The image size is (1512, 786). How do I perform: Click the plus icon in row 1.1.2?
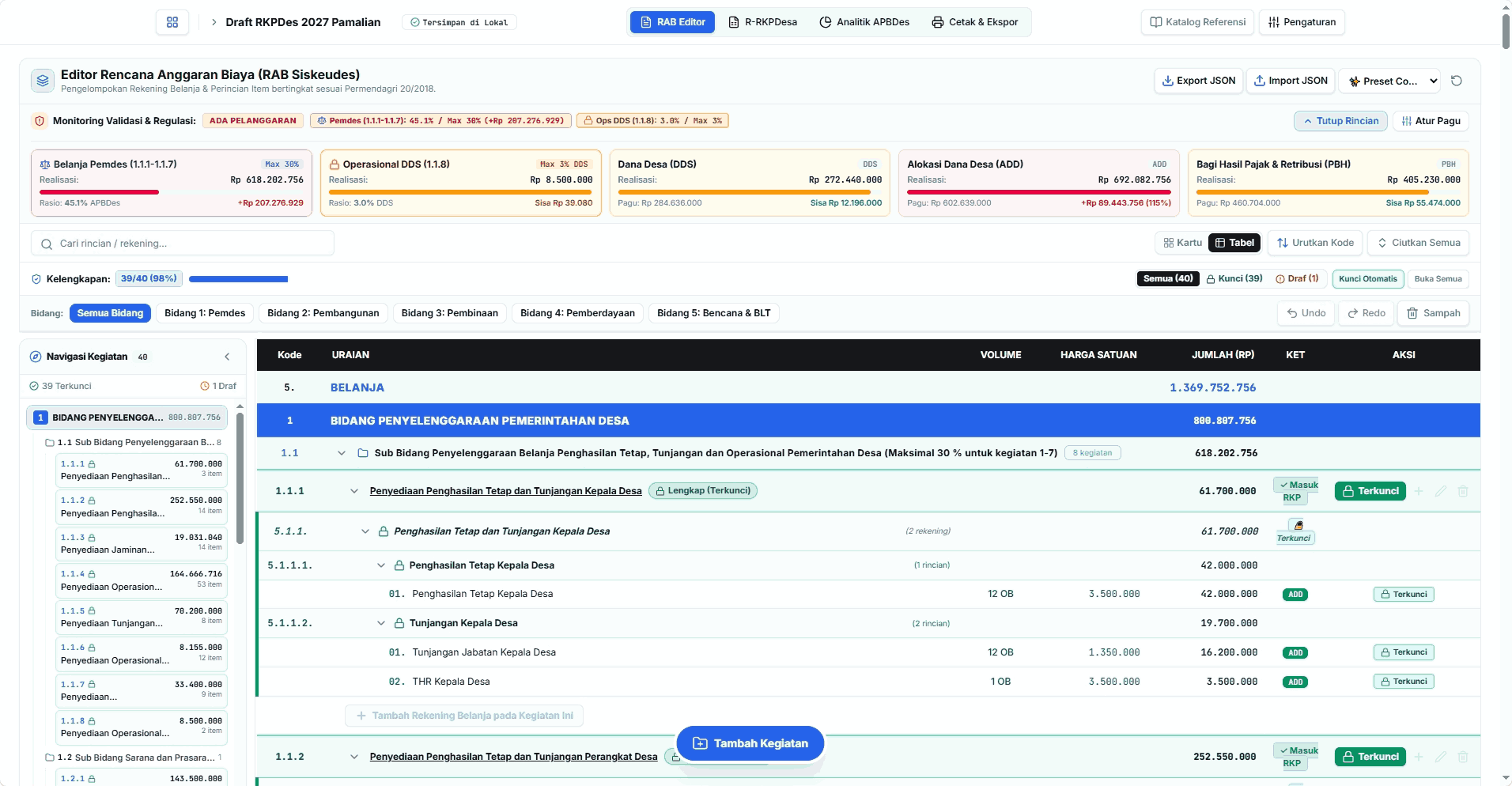1419,757
